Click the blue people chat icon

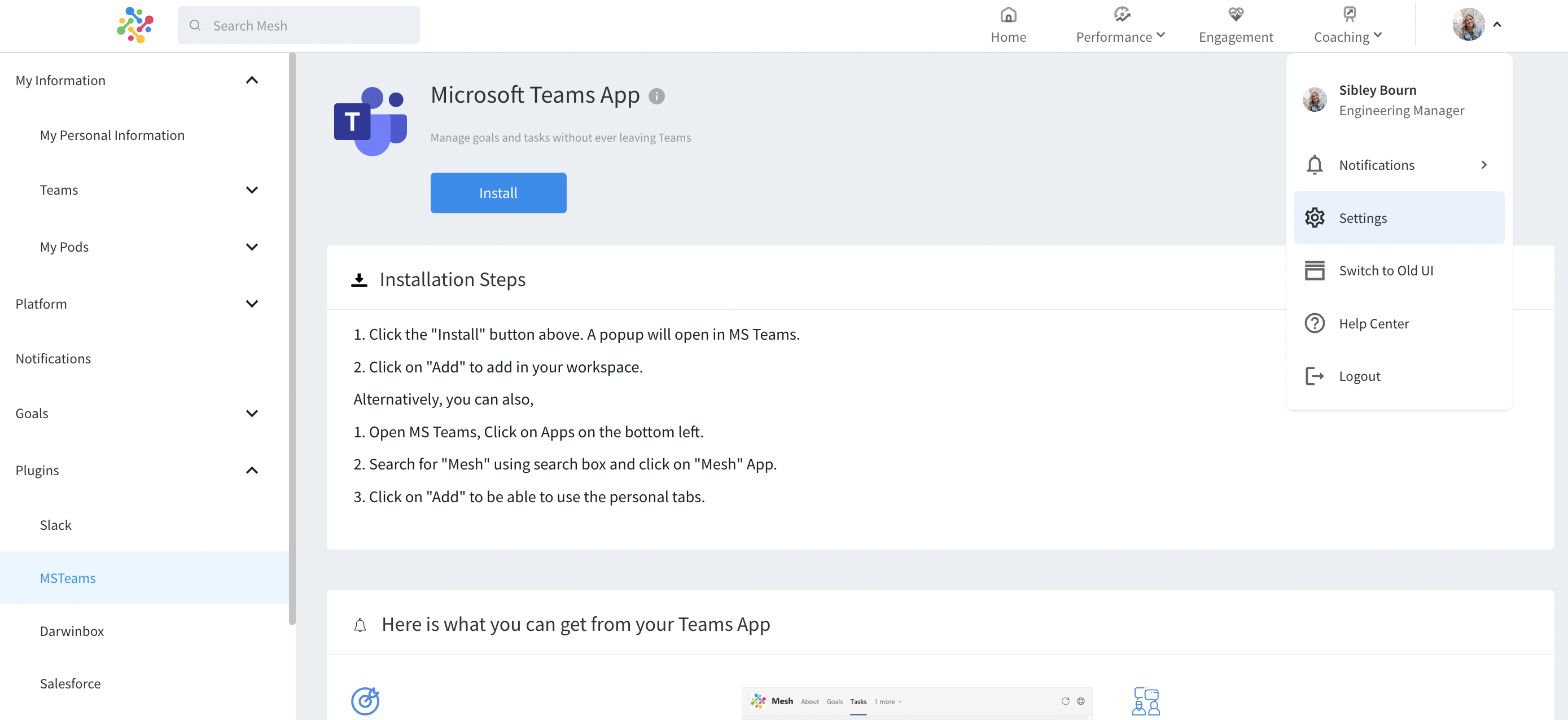tap(1146, 701)
